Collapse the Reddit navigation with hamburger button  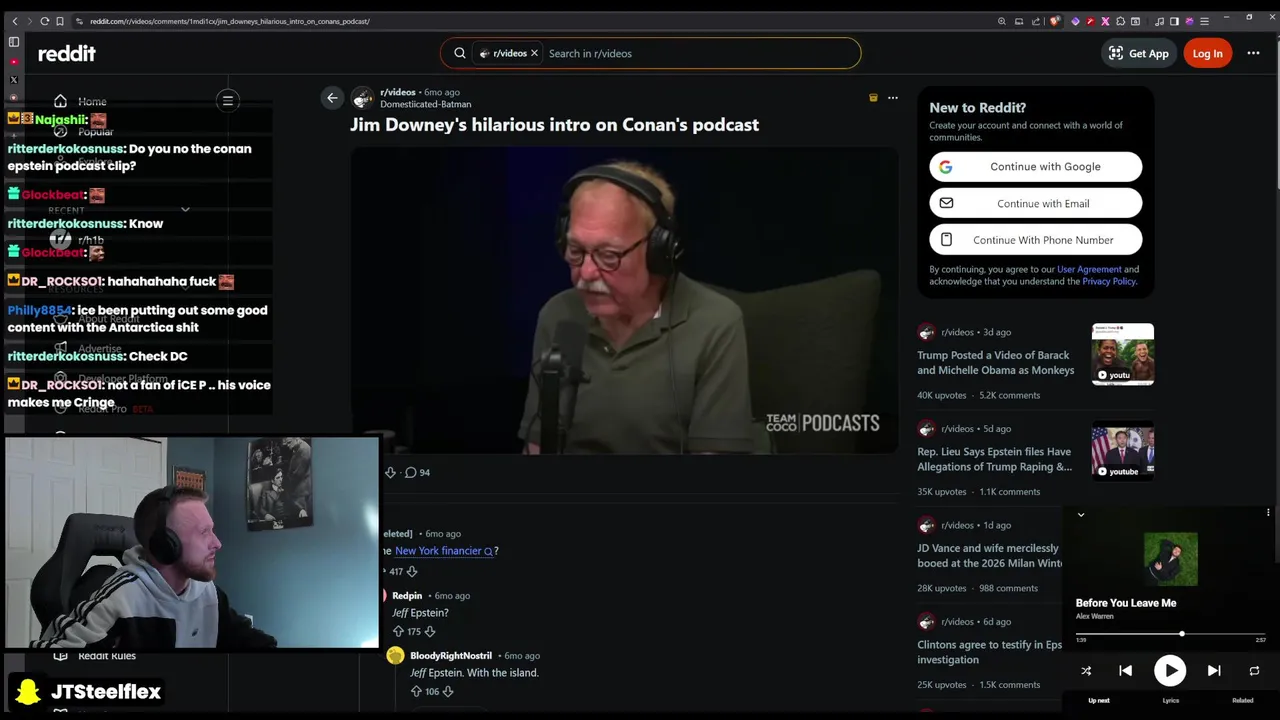click(228, 100)
